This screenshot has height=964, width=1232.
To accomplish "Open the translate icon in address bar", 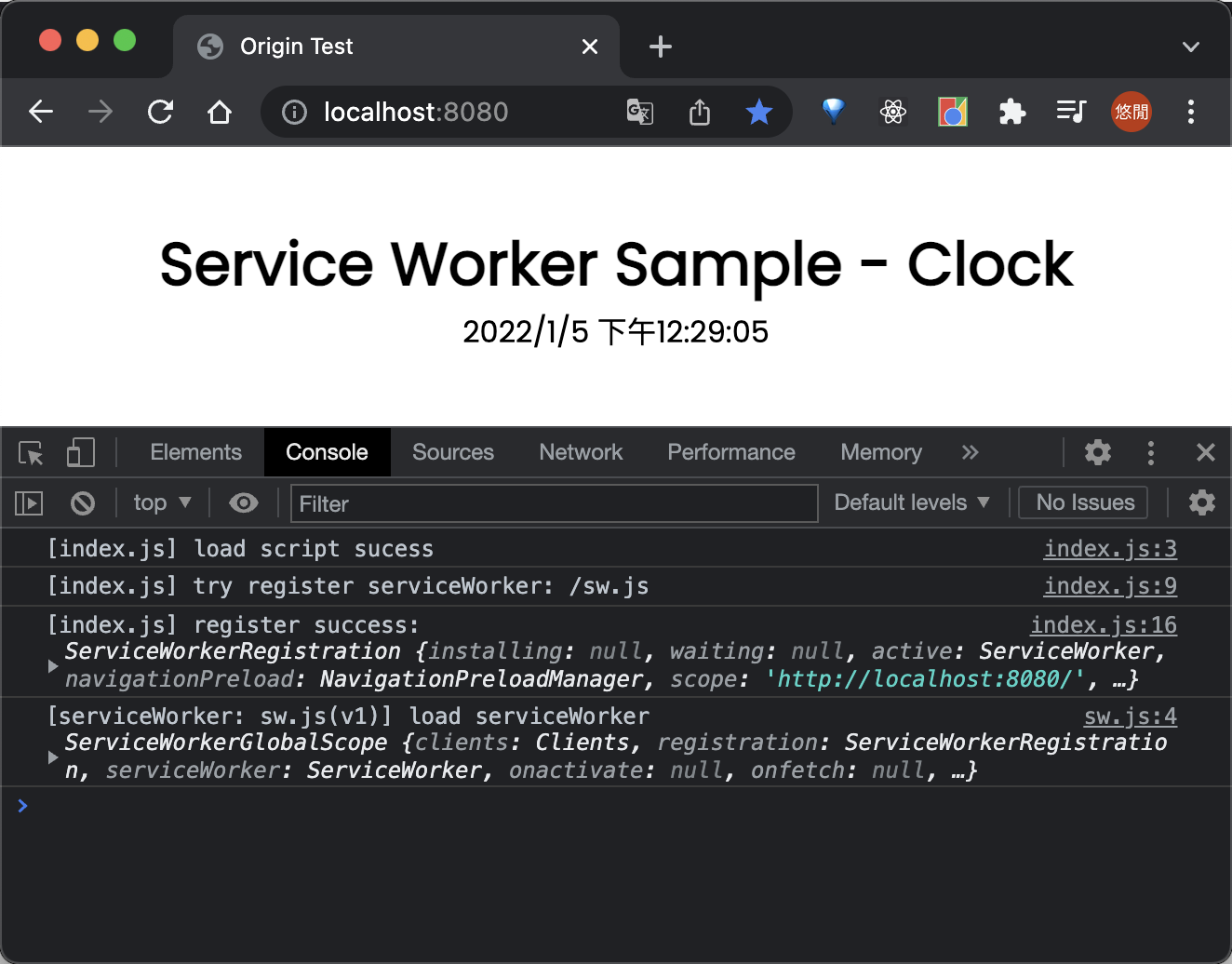I will tap(639, 112).
